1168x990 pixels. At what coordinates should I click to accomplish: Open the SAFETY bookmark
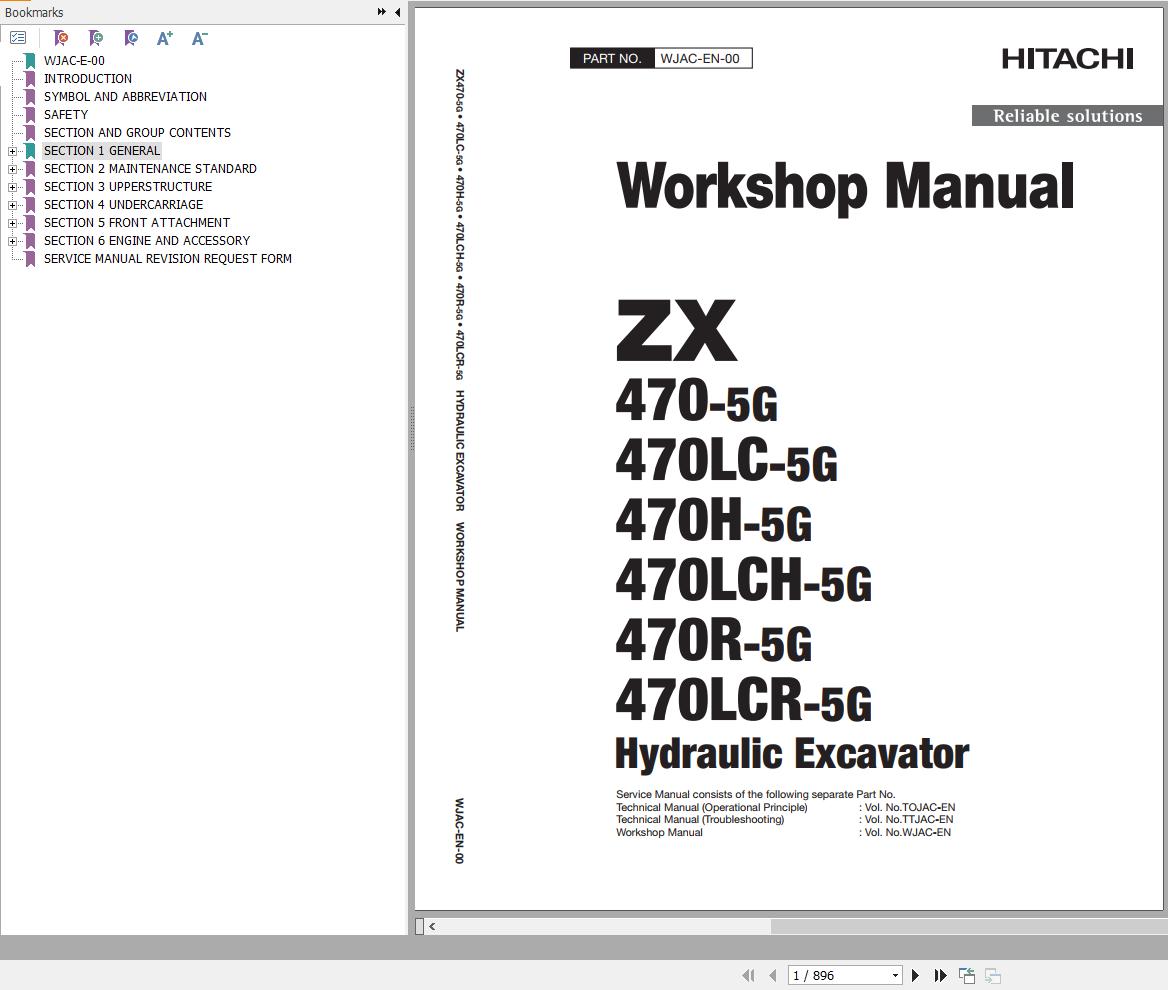(x=66, y=114)
